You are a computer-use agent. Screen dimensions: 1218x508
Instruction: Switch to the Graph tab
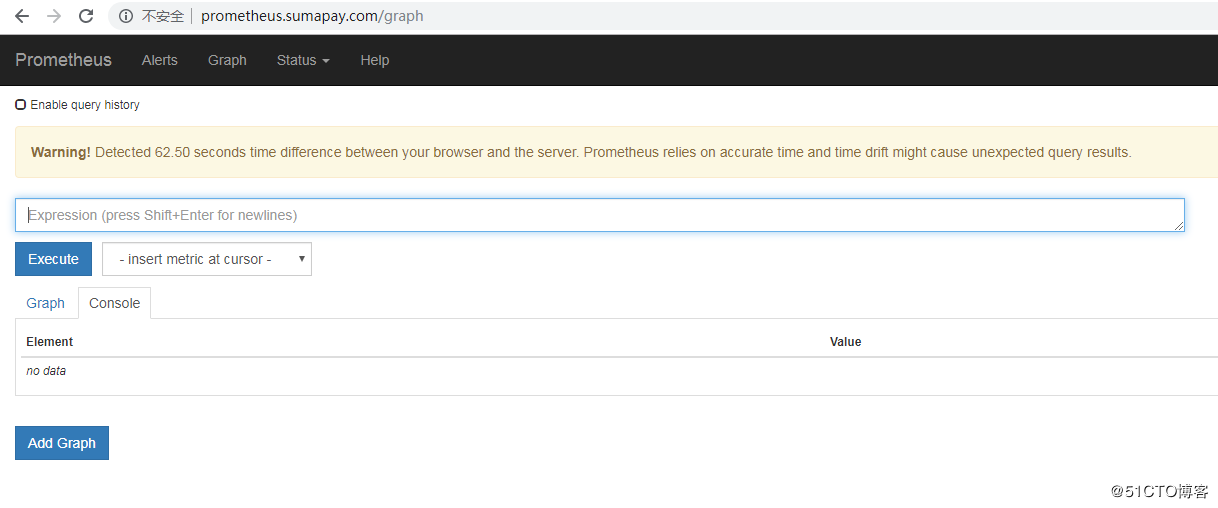[45, 303]
